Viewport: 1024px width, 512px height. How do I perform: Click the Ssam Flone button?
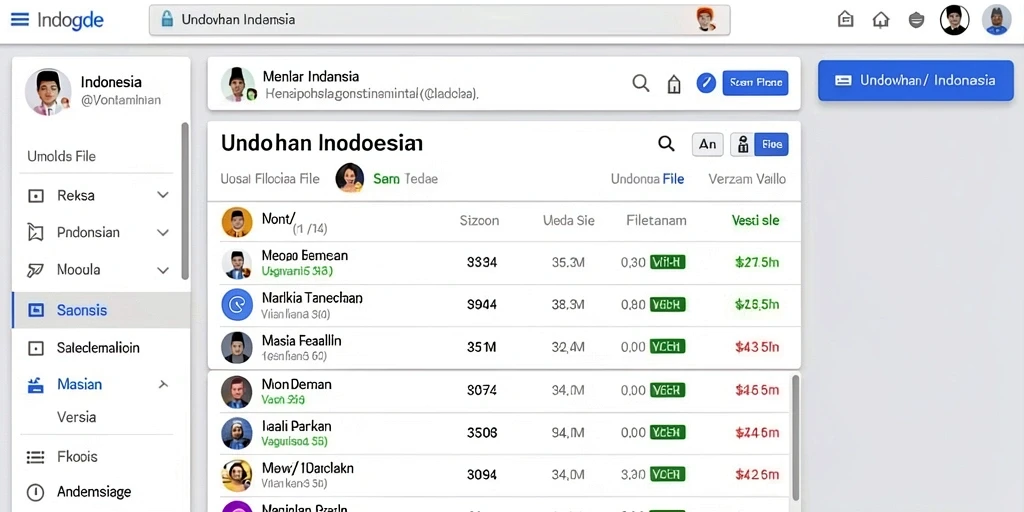click(x=756, y=83)
